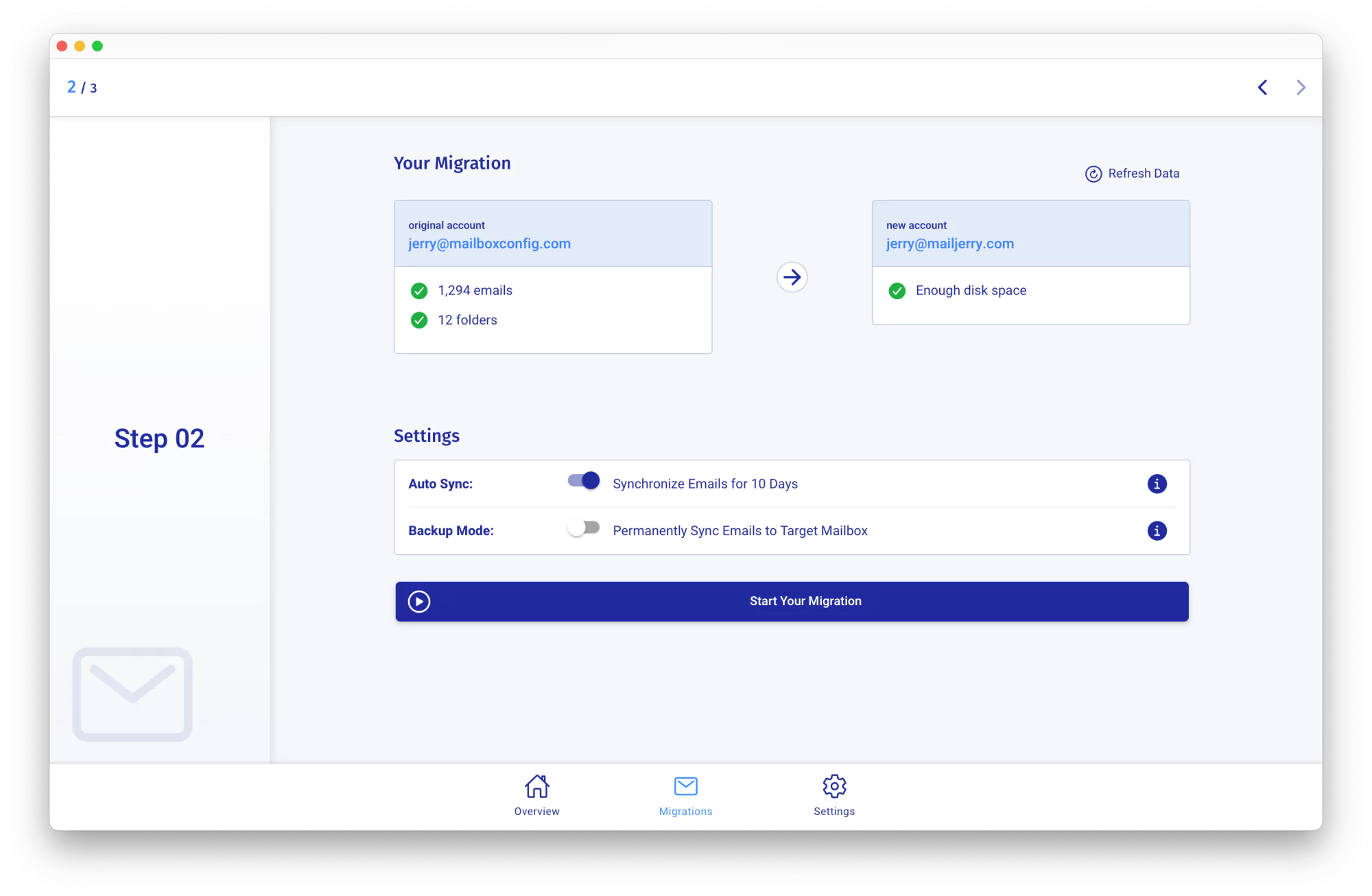Click the arrow circle between the two accounts
The image size is (1372, 896).
click(792, 277)
